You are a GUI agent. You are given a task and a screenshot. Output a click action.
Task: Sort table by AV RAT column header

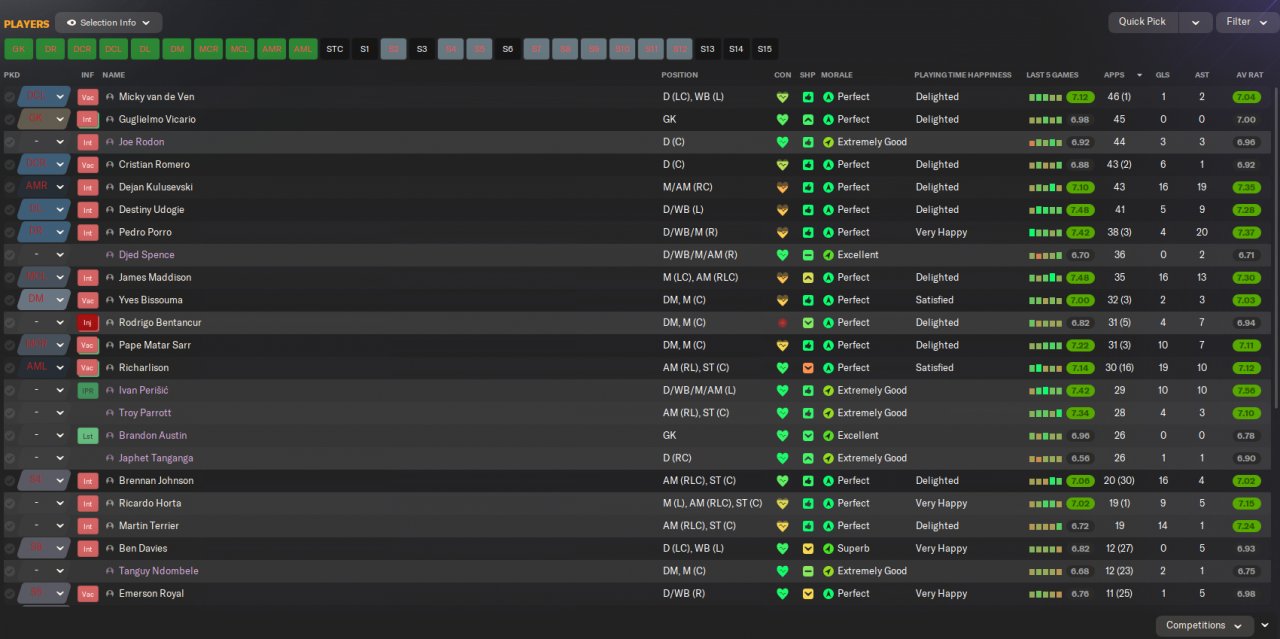pyautogui.click(x=1250, y=76)
